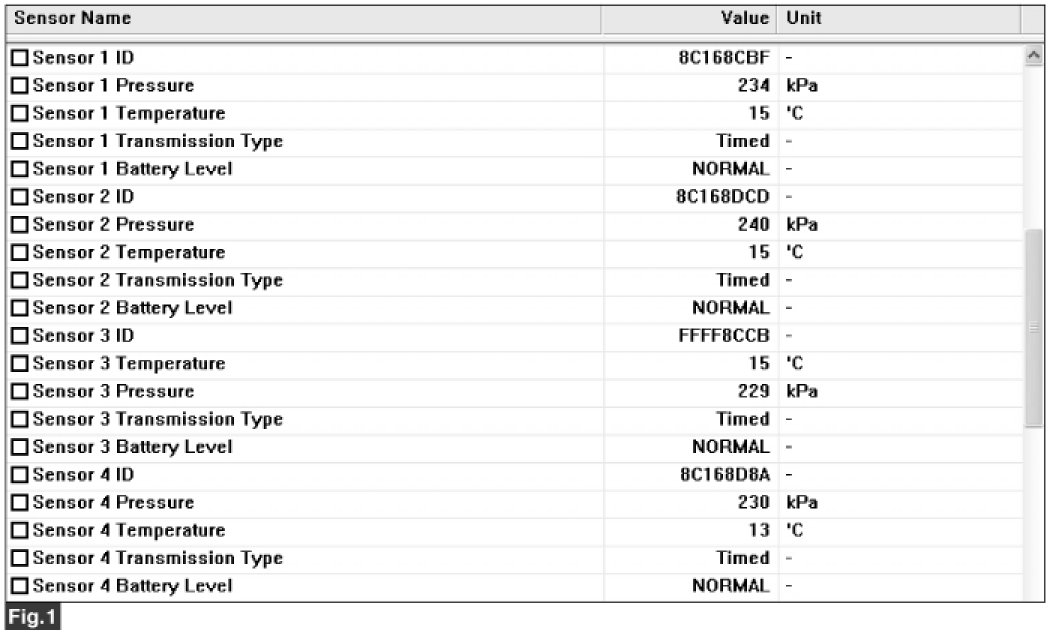This screenshot has height=633, width=1050.
Task: Toggle the Sensor 2 ID checkbox
Action: point(20,197)
